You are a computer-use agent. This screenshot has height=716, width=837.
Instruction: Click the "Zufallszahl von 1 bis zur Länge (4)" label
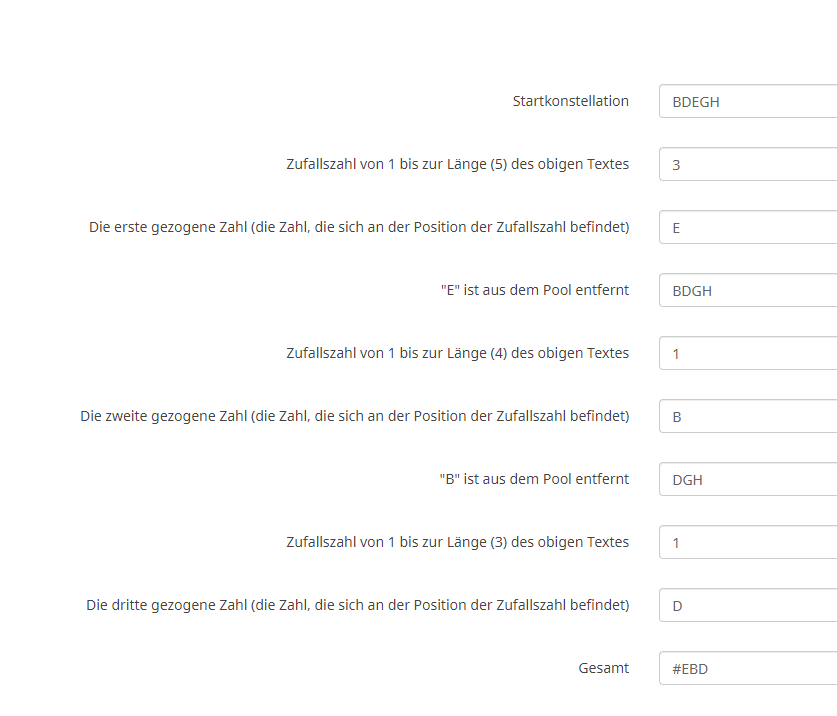tap(457, 353)
